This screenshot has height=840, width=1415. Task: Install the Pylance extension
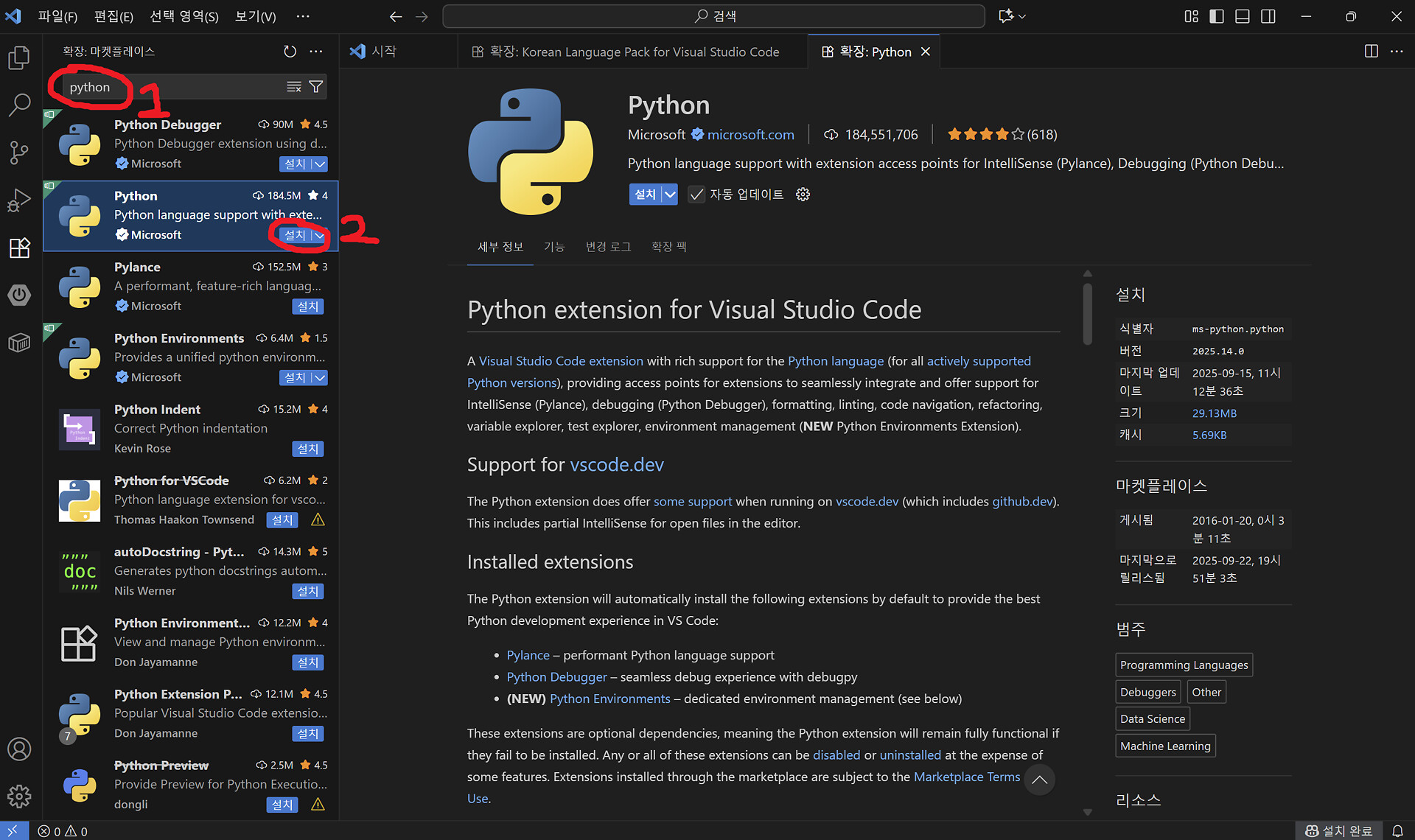click(307, 307)
